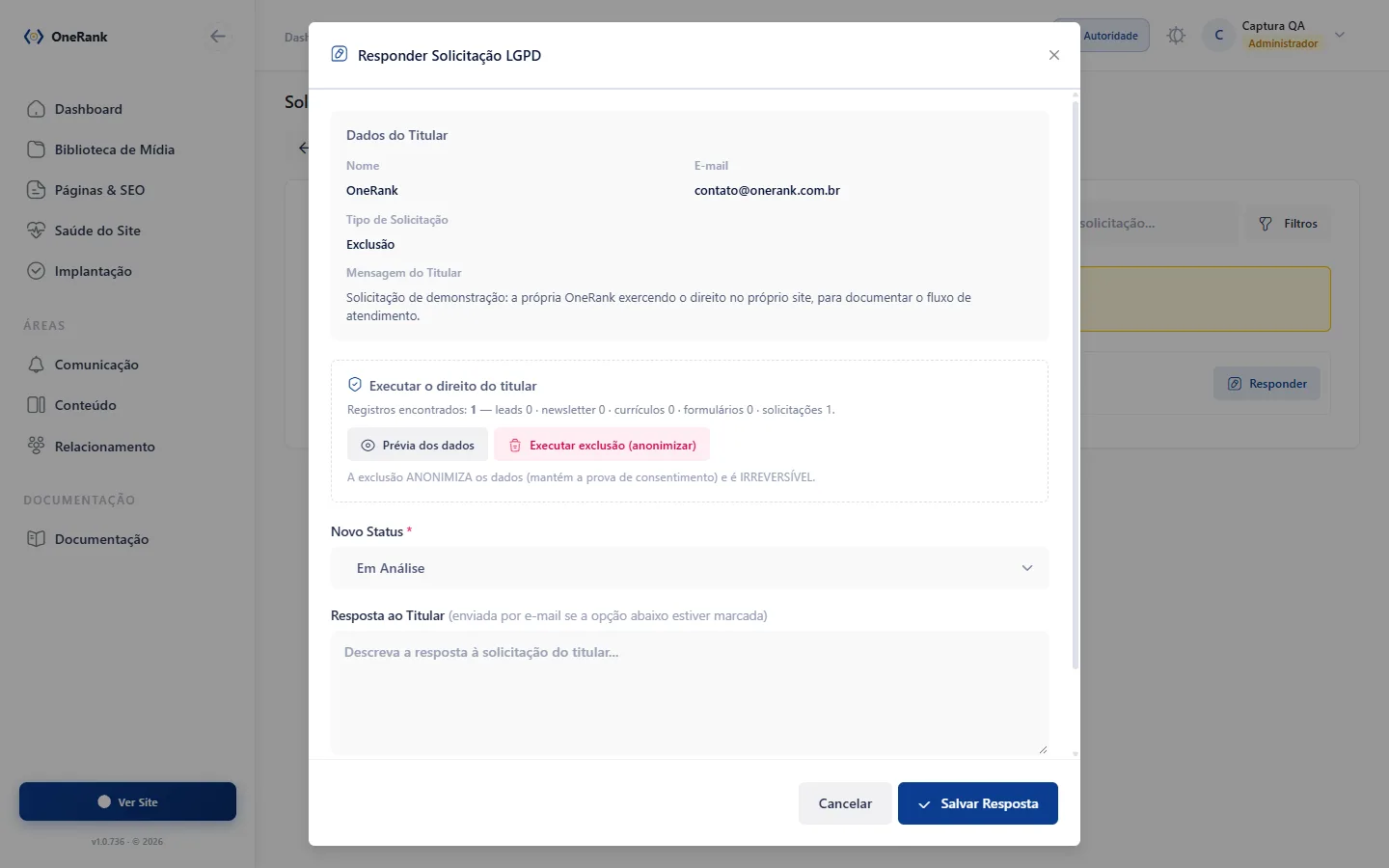The height and width of the screenshot is (868, 1389).
Task: Click the Dashboard home icon
Action: (x=37, y=109)
